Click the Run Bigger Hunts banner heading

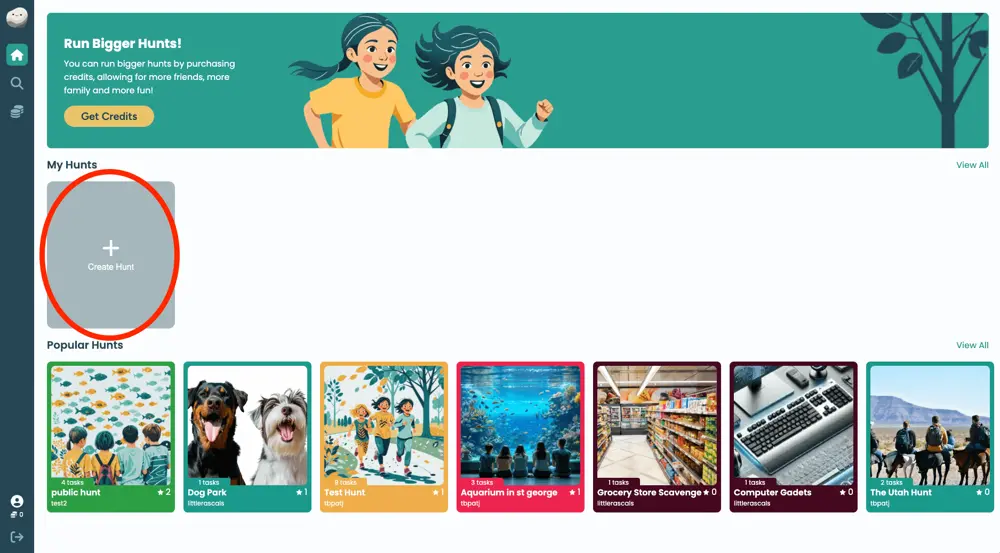pos(122,43)
